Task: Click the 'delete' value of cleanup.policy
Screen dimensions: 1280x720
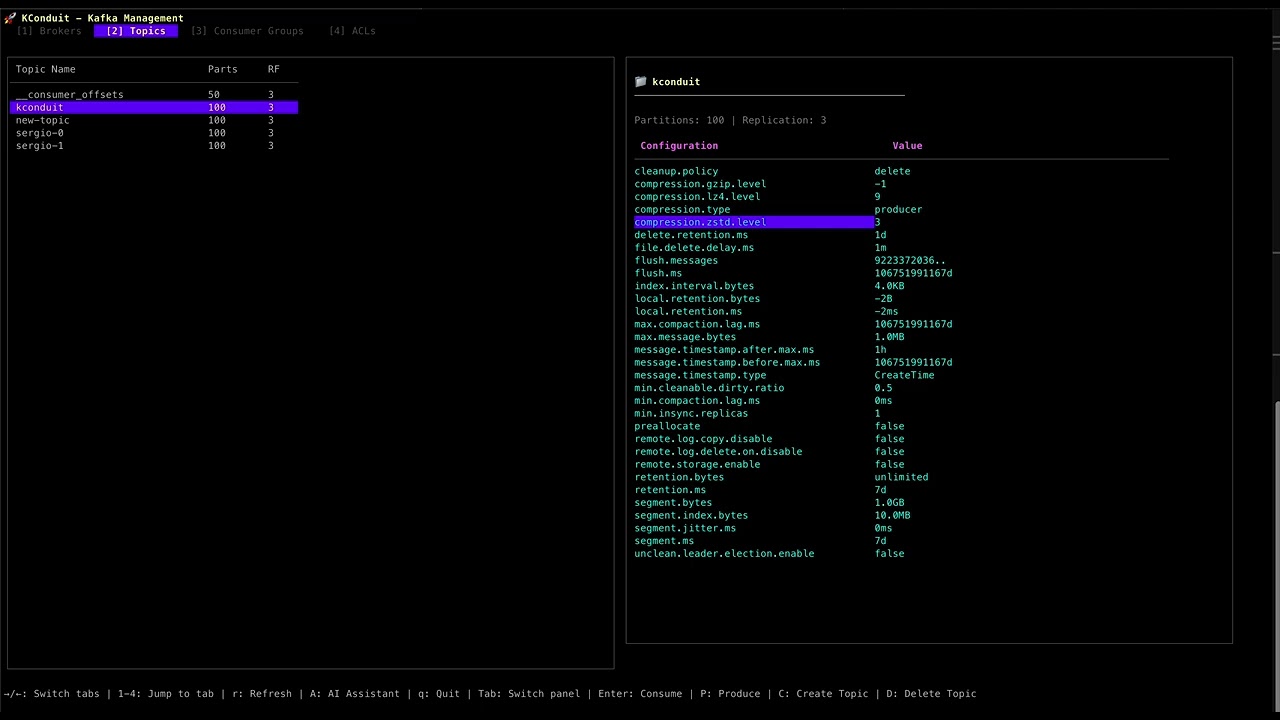Action: [x=892, y=171]
